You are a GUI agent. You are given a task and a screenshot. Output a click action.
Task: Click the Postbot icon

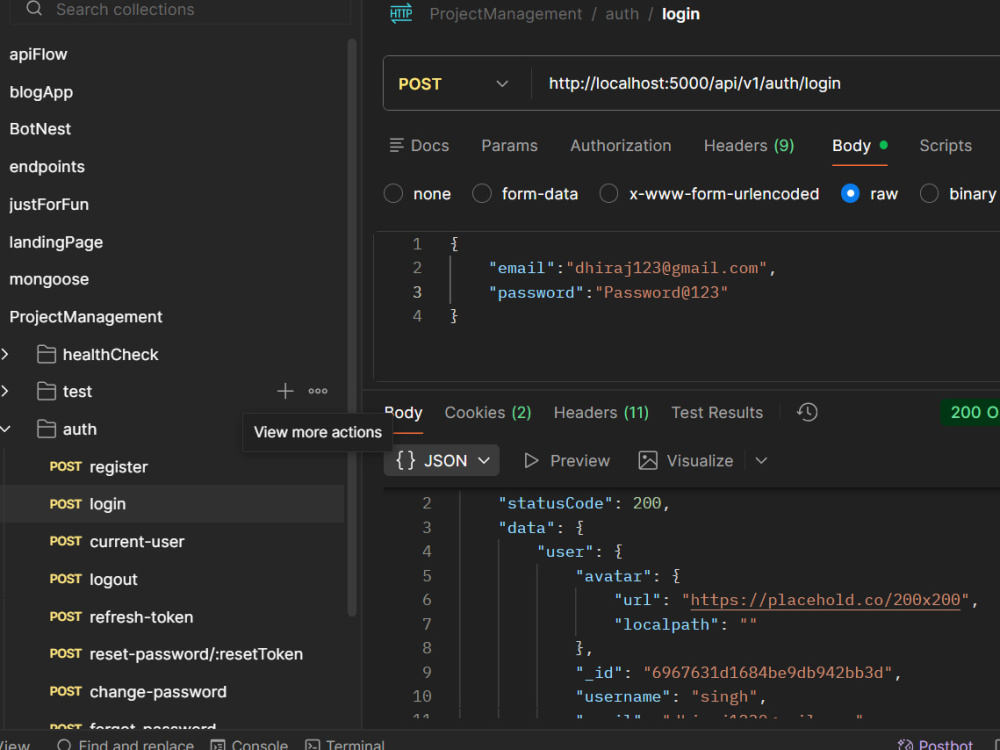click(x=905, y=745)
